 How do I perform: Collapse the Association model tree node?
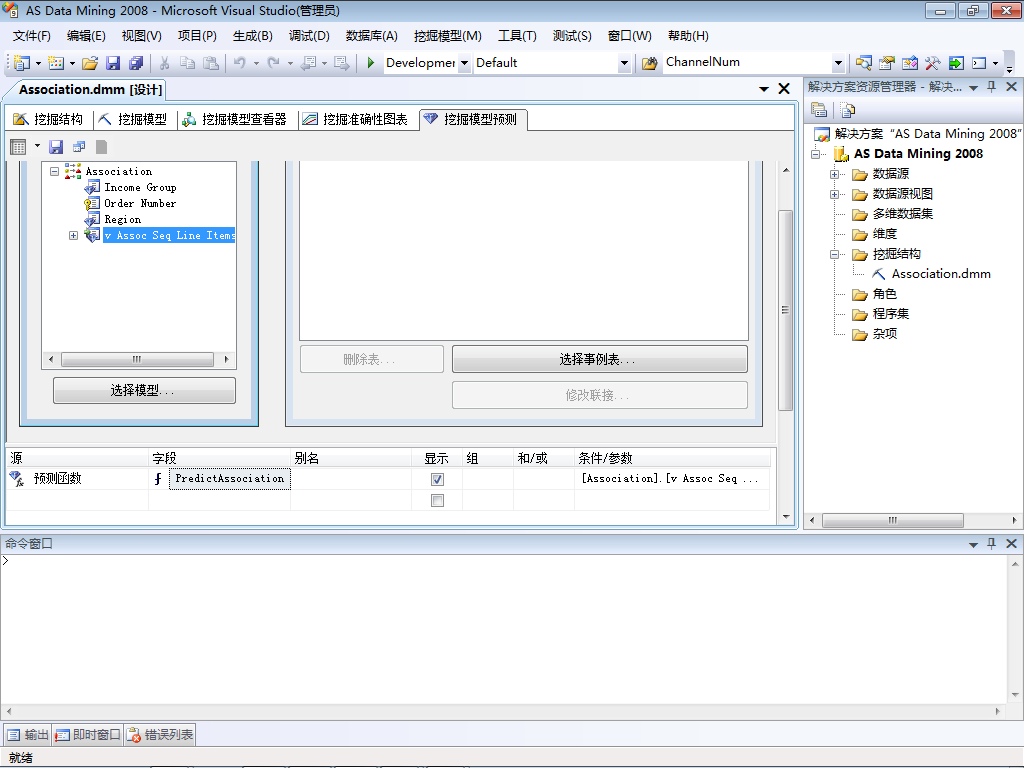pyautogui.click(x=55, y=171)
